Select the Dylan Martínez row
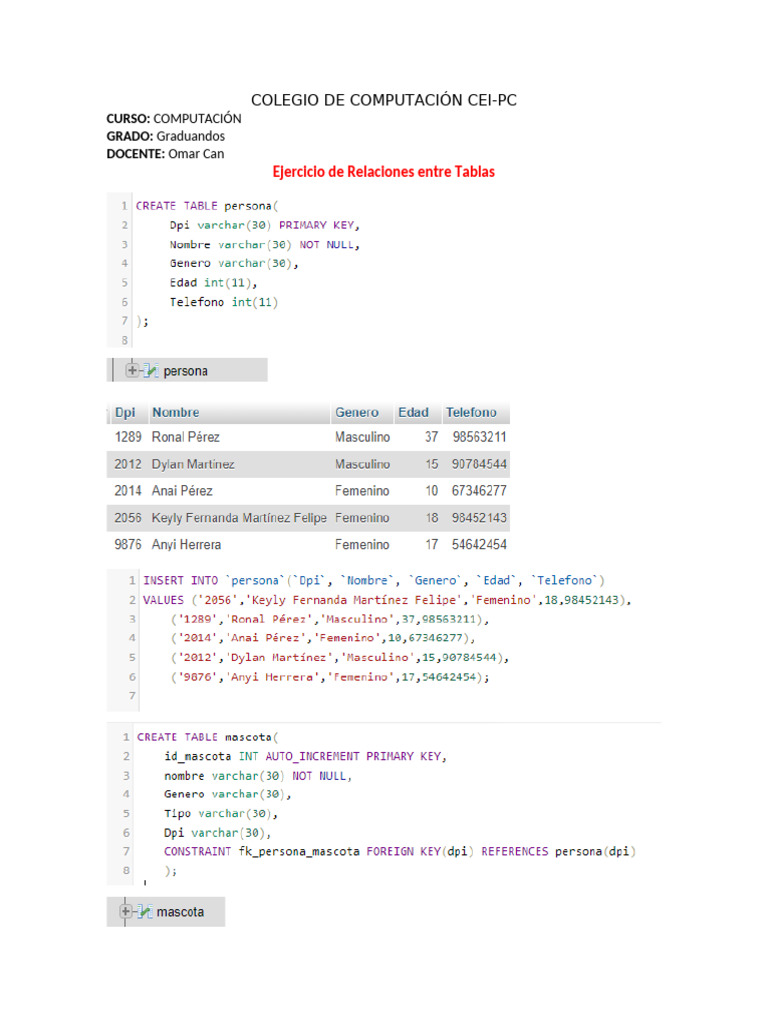768x1024 pixels. (x=308, y=464)
